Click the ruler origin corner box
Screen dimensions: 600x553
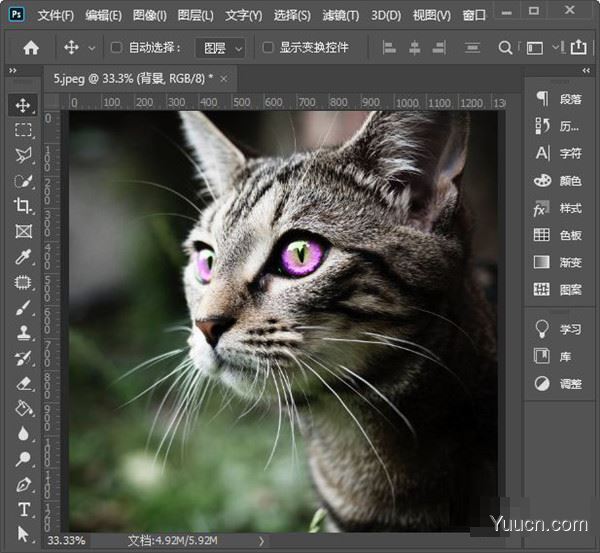point(52,102)
